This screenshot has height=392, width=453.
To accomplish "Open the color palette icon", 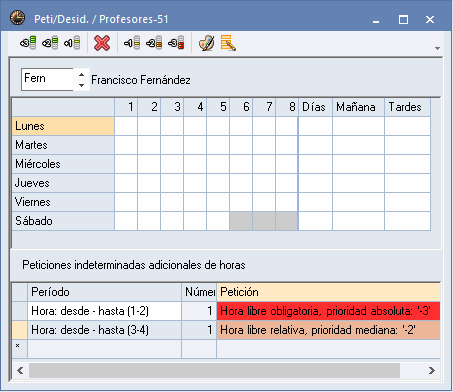I will (x=207, y=43).
